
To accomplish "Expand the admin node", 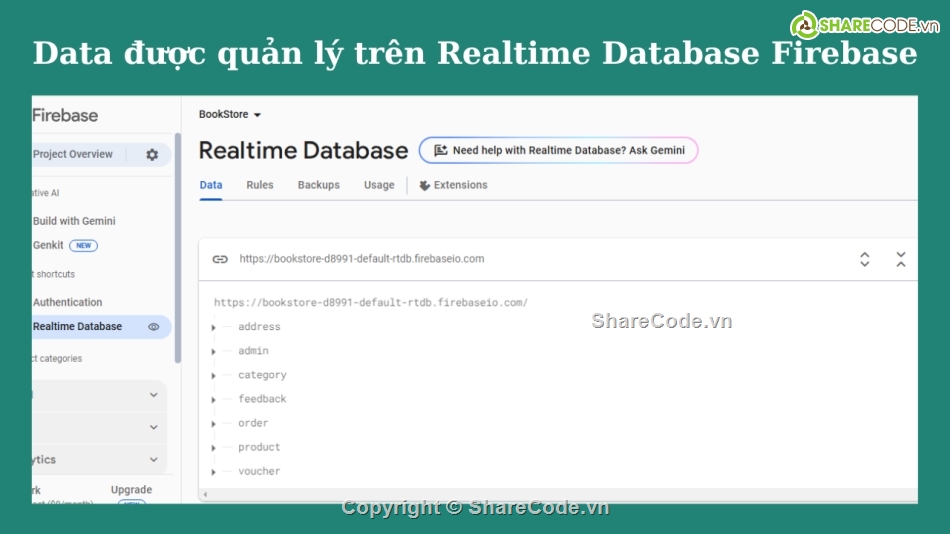I will click(x=213, y=352).
